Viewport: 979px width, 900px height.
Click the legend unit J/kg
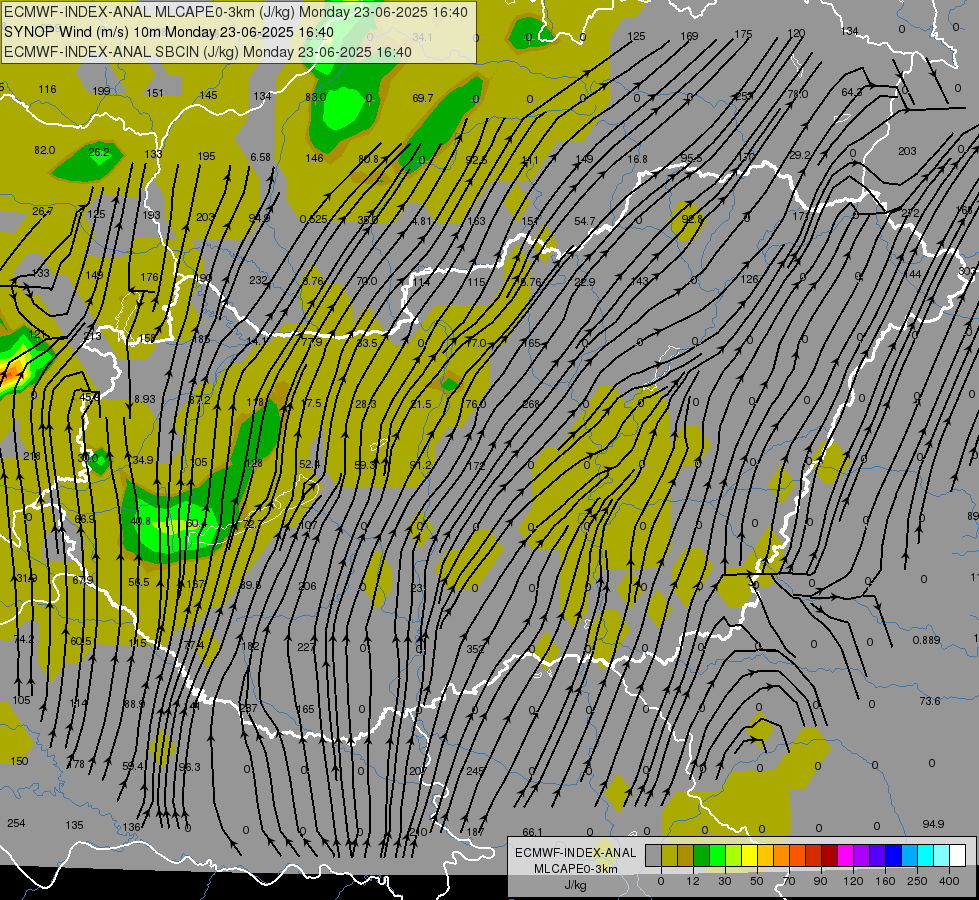pyautogui.click(x=575, y=885)
